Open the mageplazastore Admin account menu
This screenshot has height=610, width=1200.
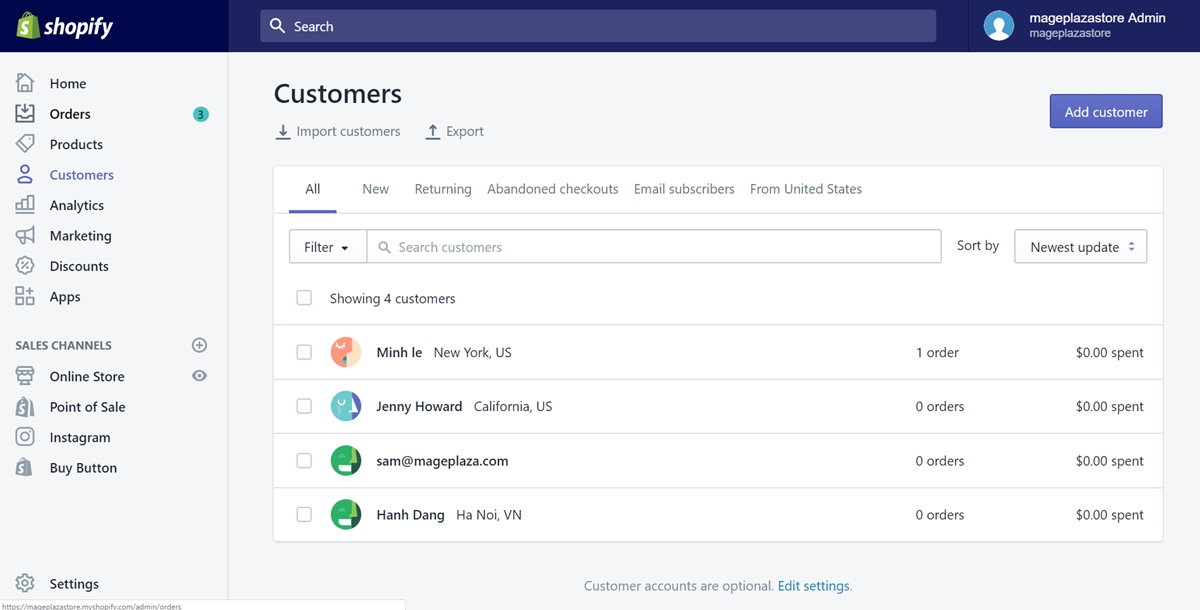(x=1085, y=26)
